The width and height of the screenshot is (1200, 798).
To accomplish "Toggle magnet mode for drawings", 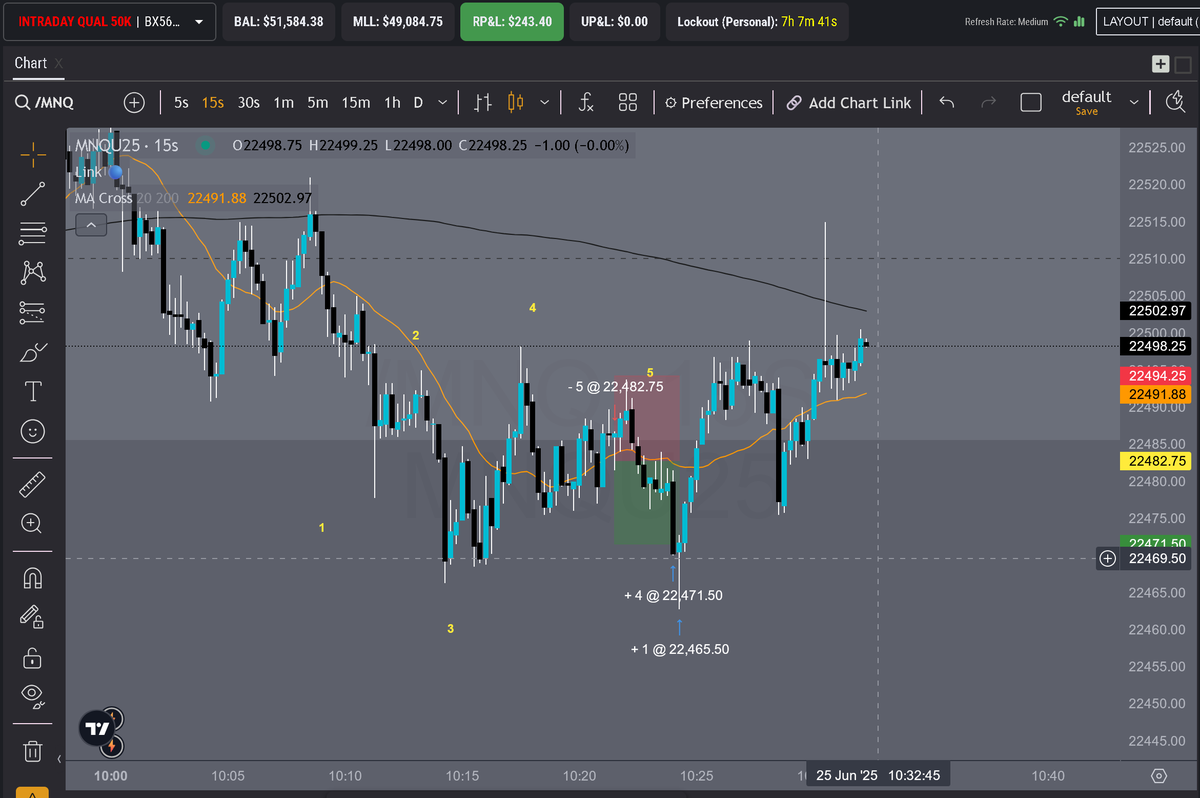I will click(33, 578).
